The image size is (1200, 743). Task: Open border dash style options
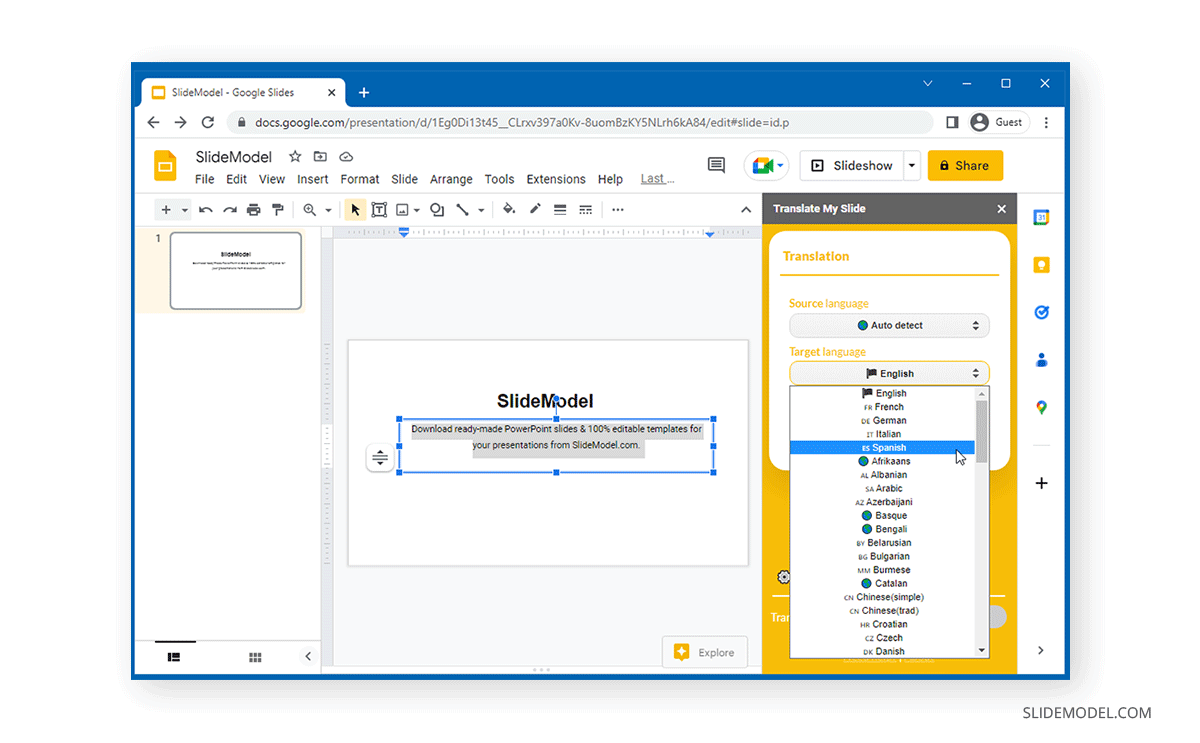(586, 210)
